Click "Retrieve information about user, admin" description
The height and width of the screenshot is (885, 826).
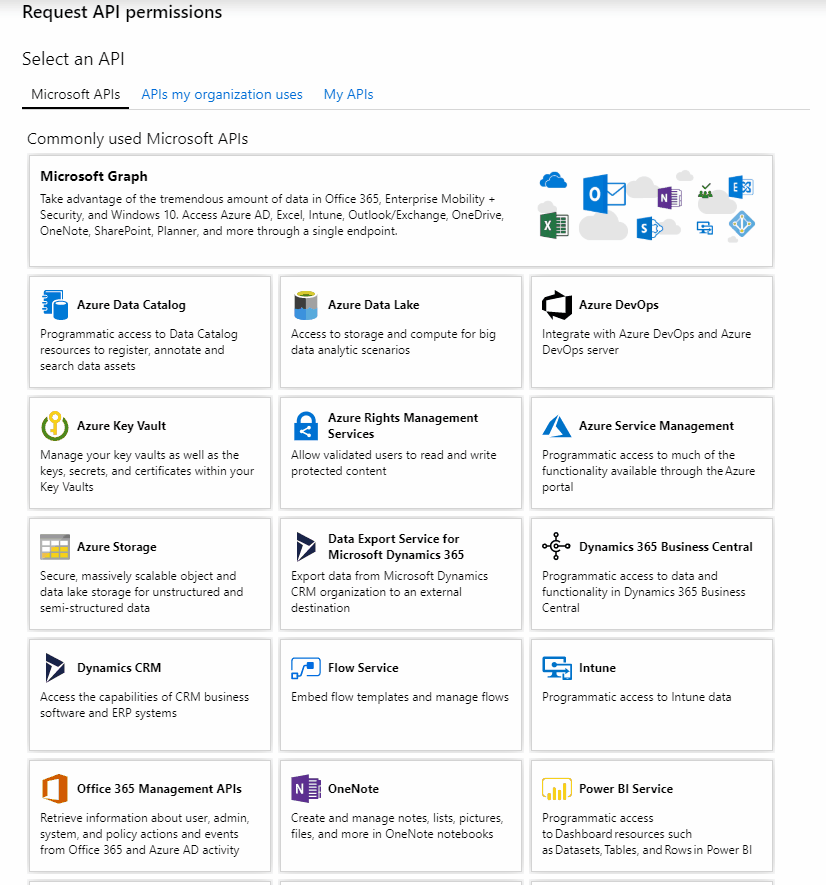point(145,834)
